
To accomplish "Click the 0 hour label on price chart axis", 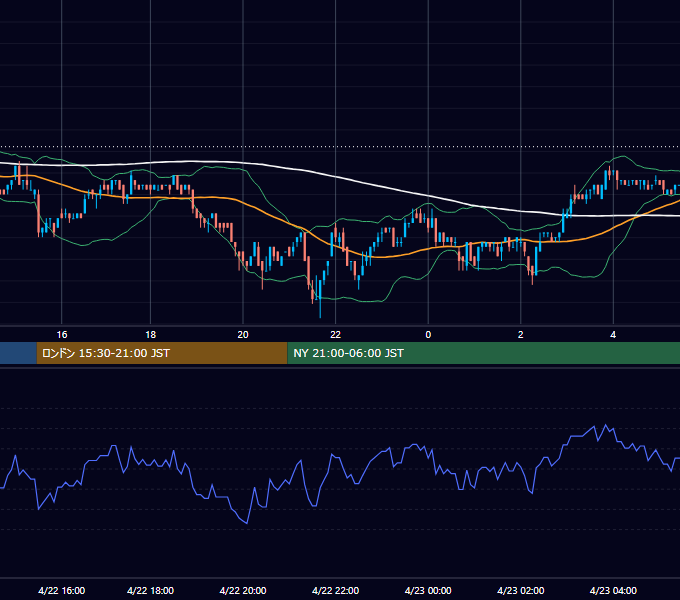I will 428,335.
